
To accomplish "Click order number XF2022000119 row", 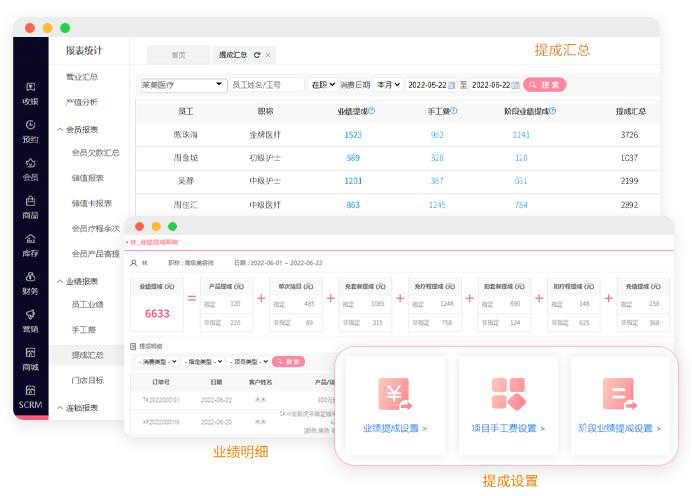I will pyautogui.click(x=161, y=422).
